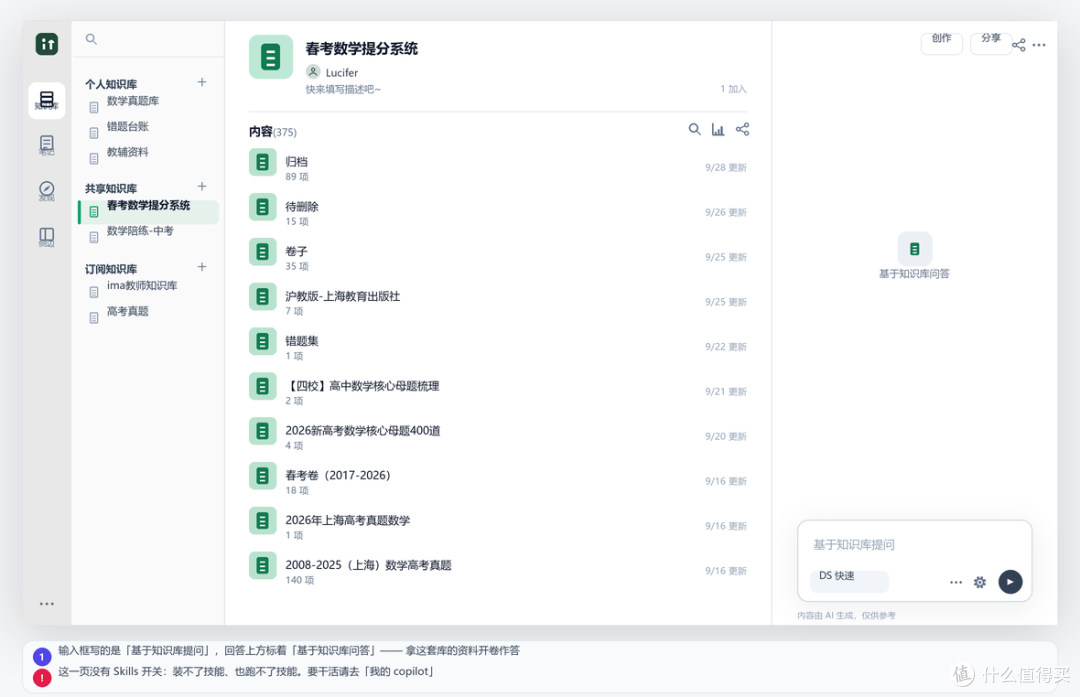Open the notes sidebar icon
The image size is (1080, 697).
point(47,145)
